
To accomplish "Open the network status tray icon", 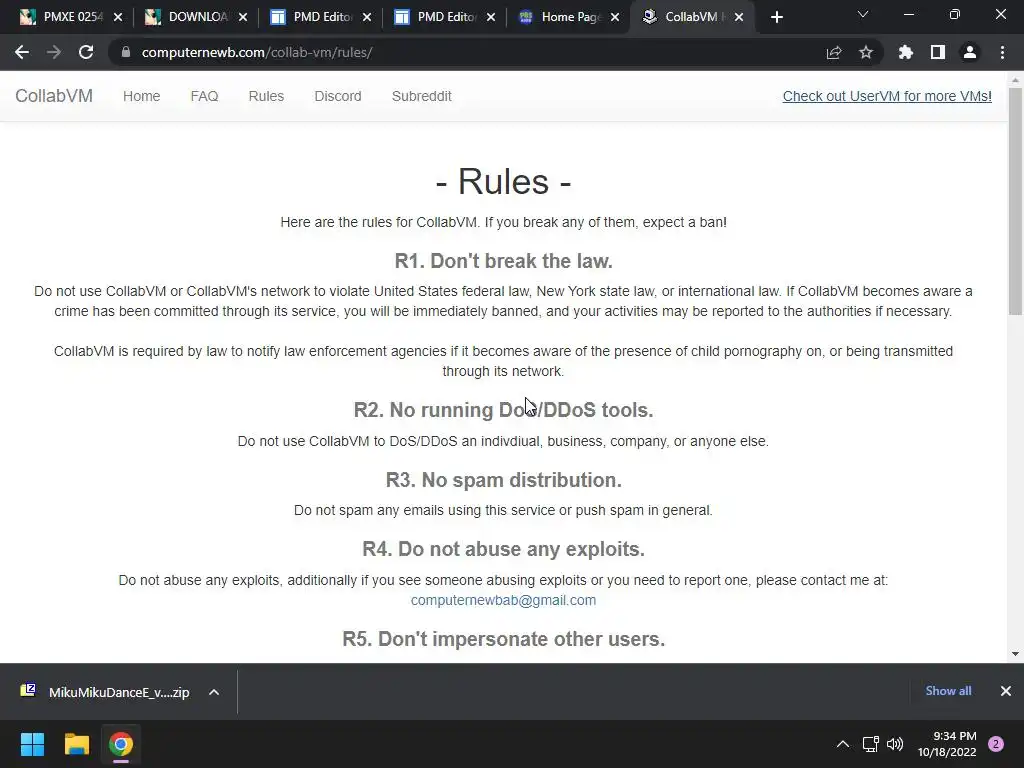I will [x=871, y=744].
